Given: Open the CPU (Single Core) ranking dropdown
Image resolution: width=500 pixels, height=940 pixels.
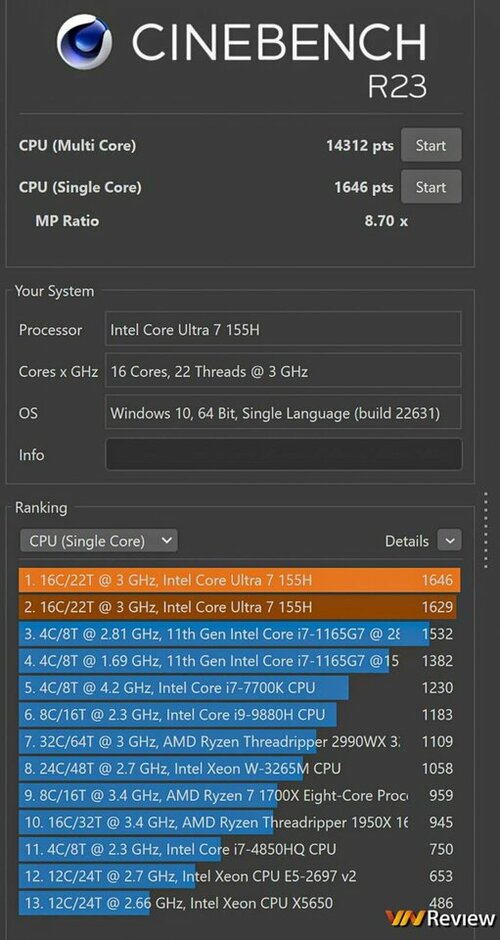Looking at the screenshot, I should click(98, 541).
